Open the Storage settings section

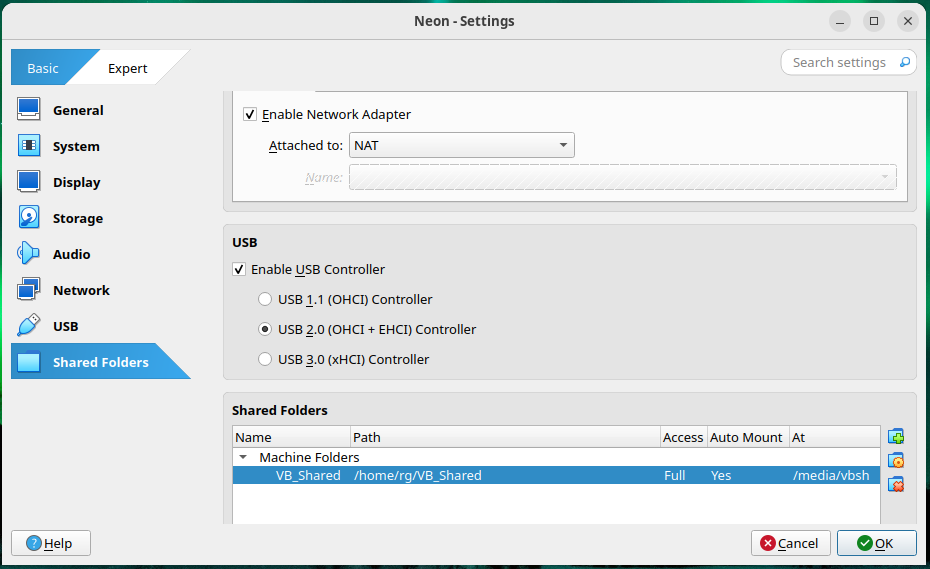click(x=77, y=218)
